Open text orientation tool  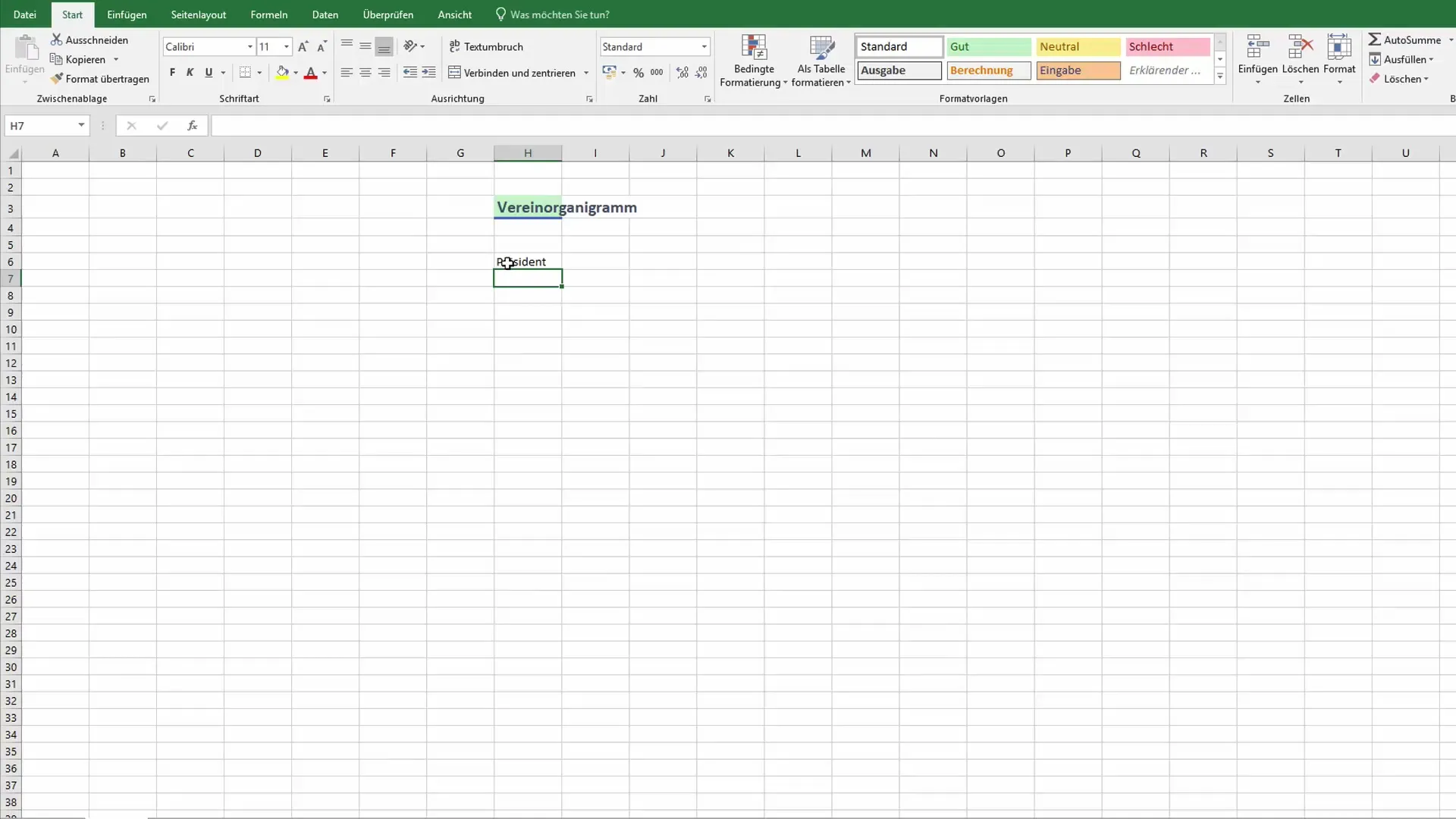click(410, 45)
